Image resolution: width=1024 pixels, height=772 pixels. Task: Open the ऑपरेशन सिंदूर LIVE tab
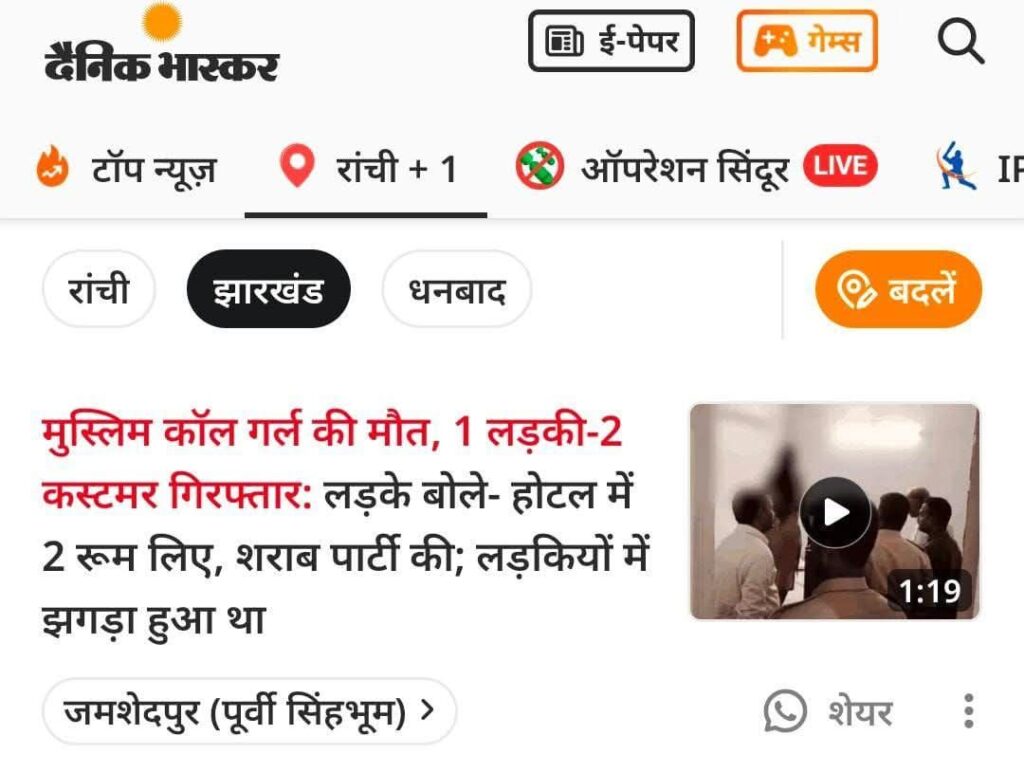[696, 167]
